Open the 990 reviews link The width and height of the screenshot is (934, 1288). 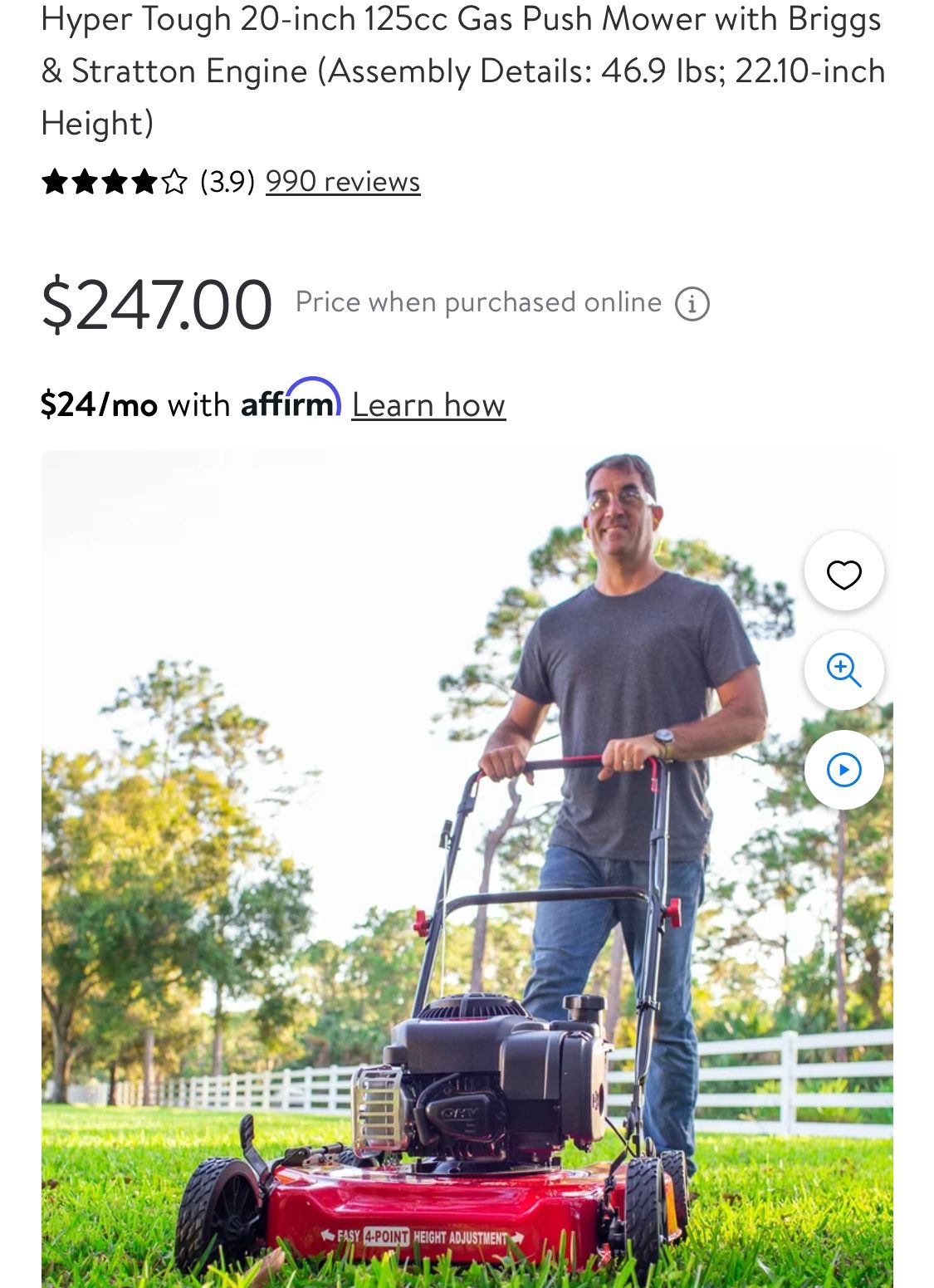(343, 181)
